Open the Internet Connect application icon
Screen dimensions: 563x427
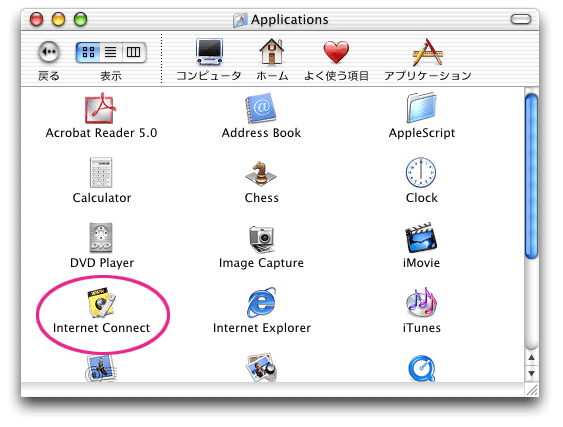101,302
